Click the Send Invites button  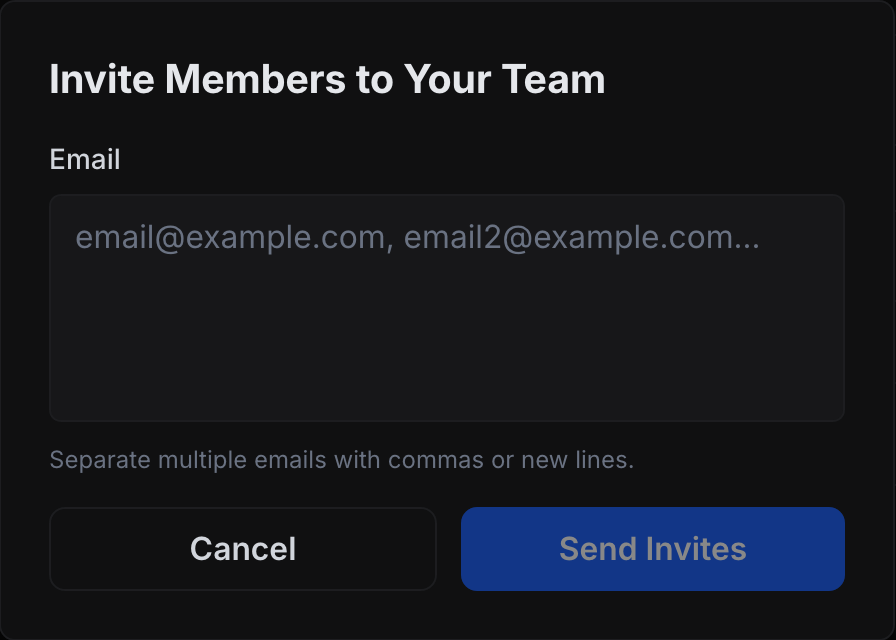click(x=652, y=549)
